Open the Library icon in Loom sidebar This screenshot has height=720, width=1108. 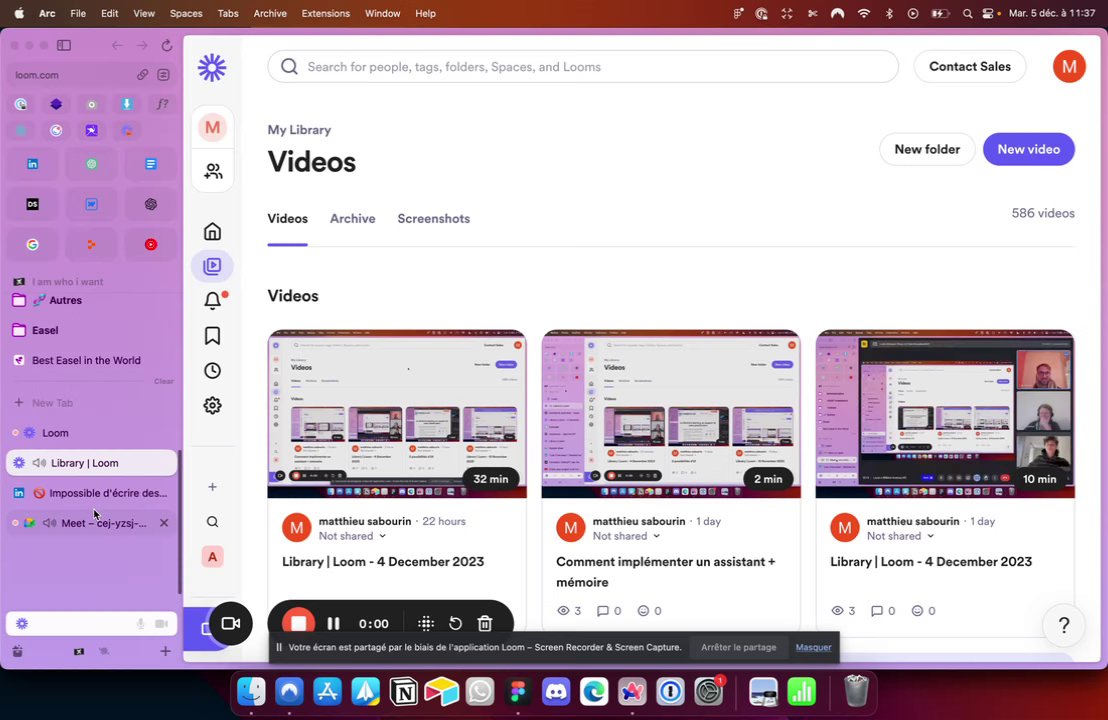212,266
